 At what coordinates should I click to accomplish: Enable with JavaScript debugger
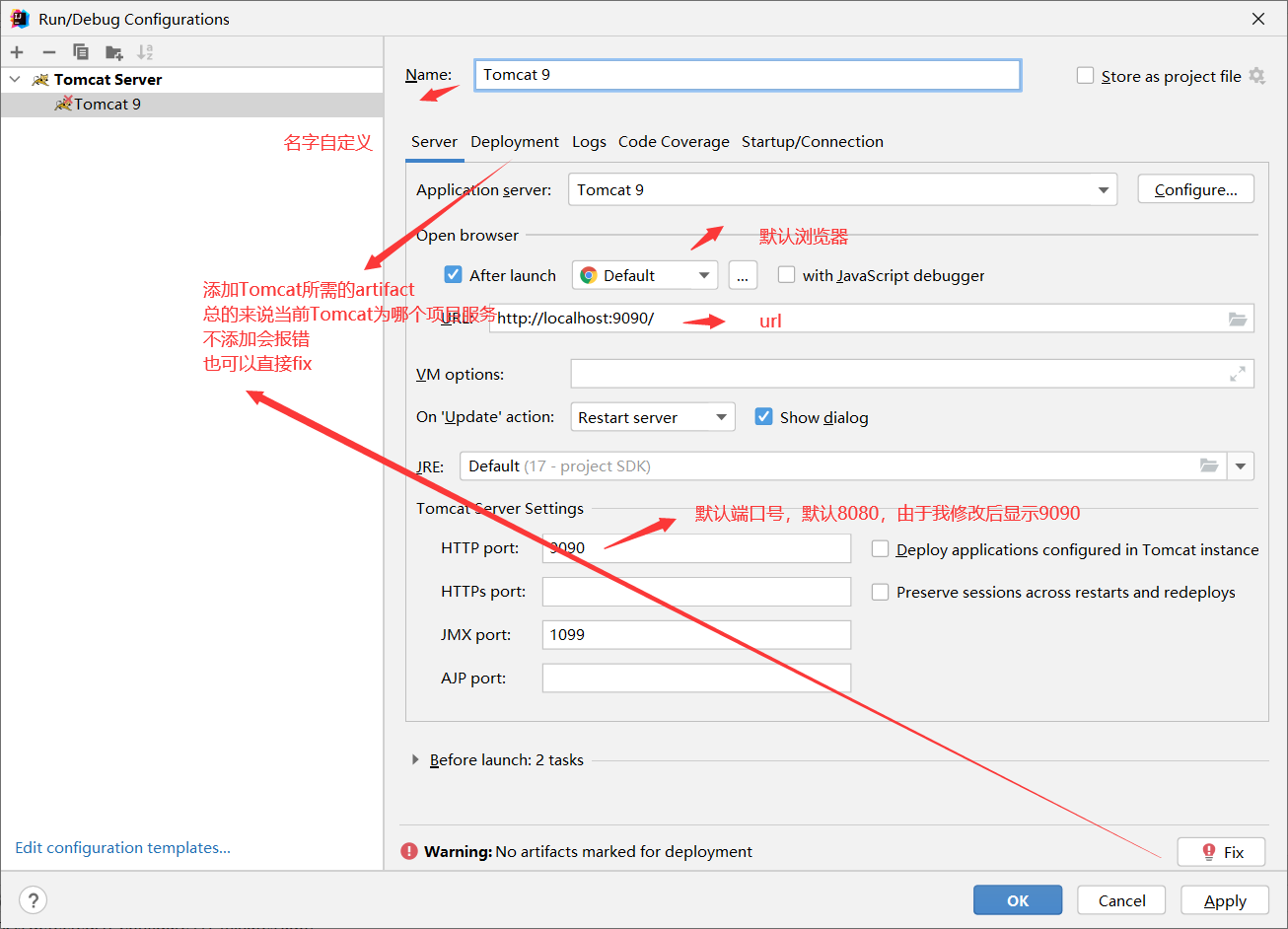pos(786,275)
